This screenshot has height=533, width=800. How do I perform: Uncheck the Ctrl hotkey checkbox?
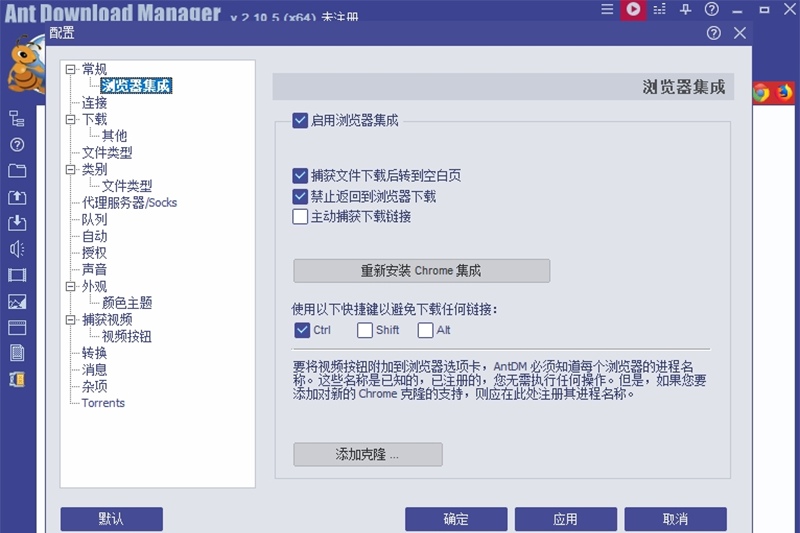point(302,330)
